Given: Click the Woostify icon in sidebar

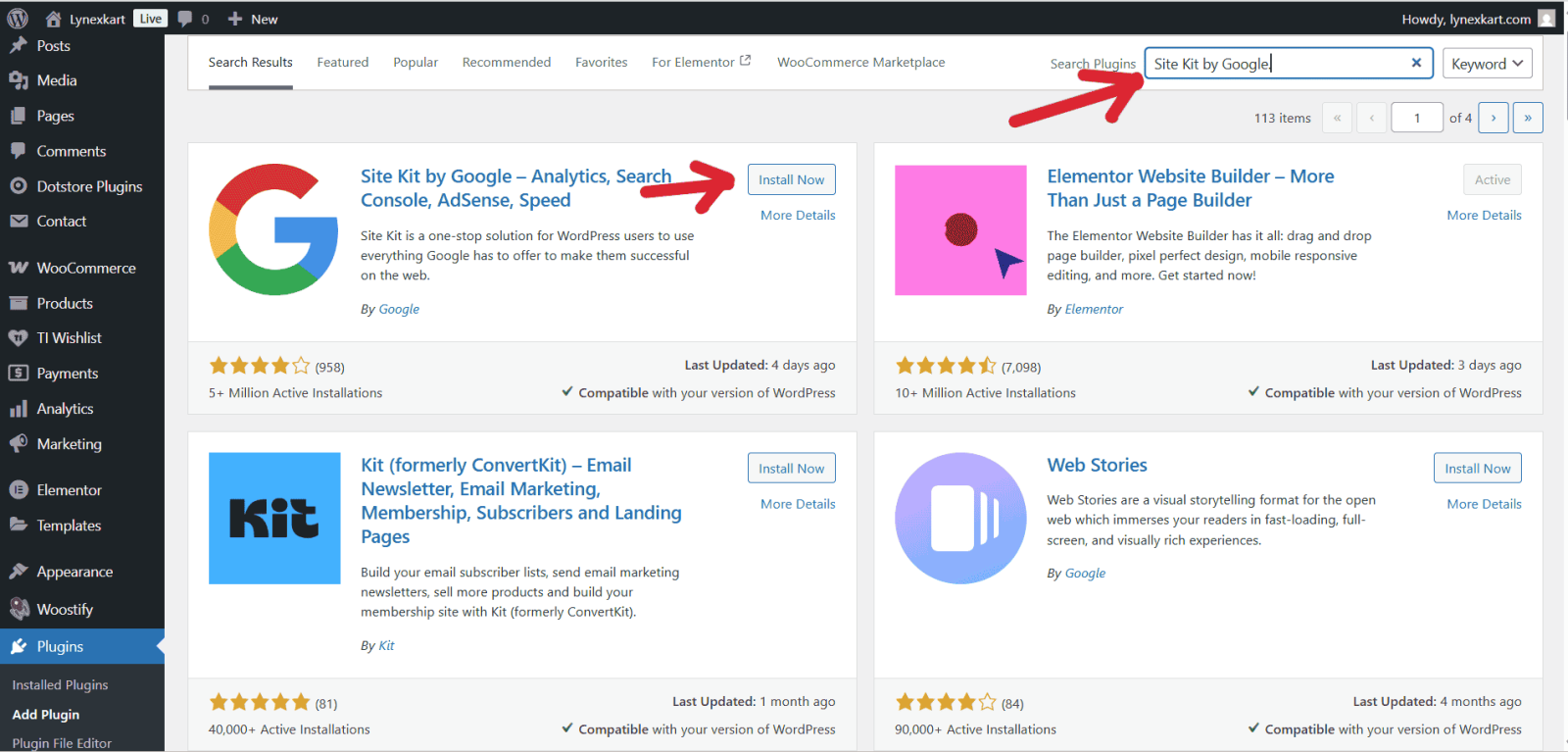Looking at the screenshot, I should [x=19, y=609].
